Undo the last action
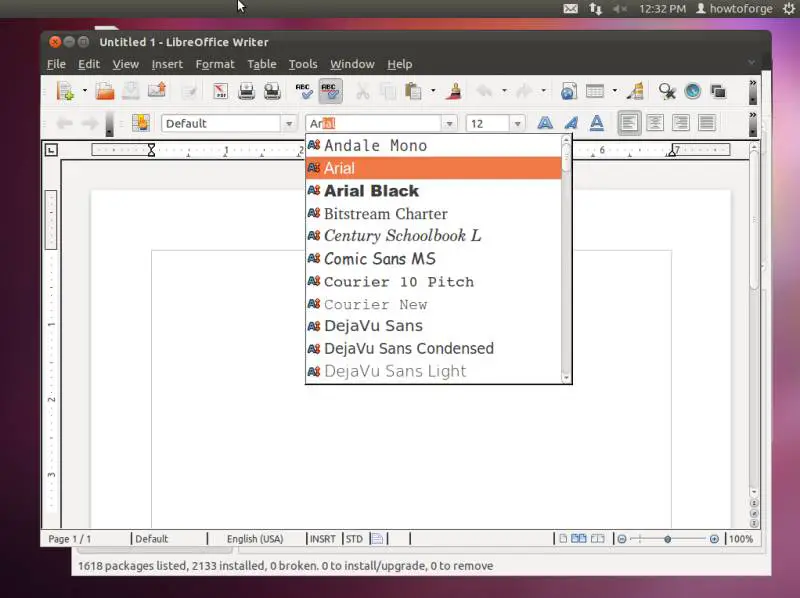Viewport: 800px width, 598px height. tap(484, 91)
